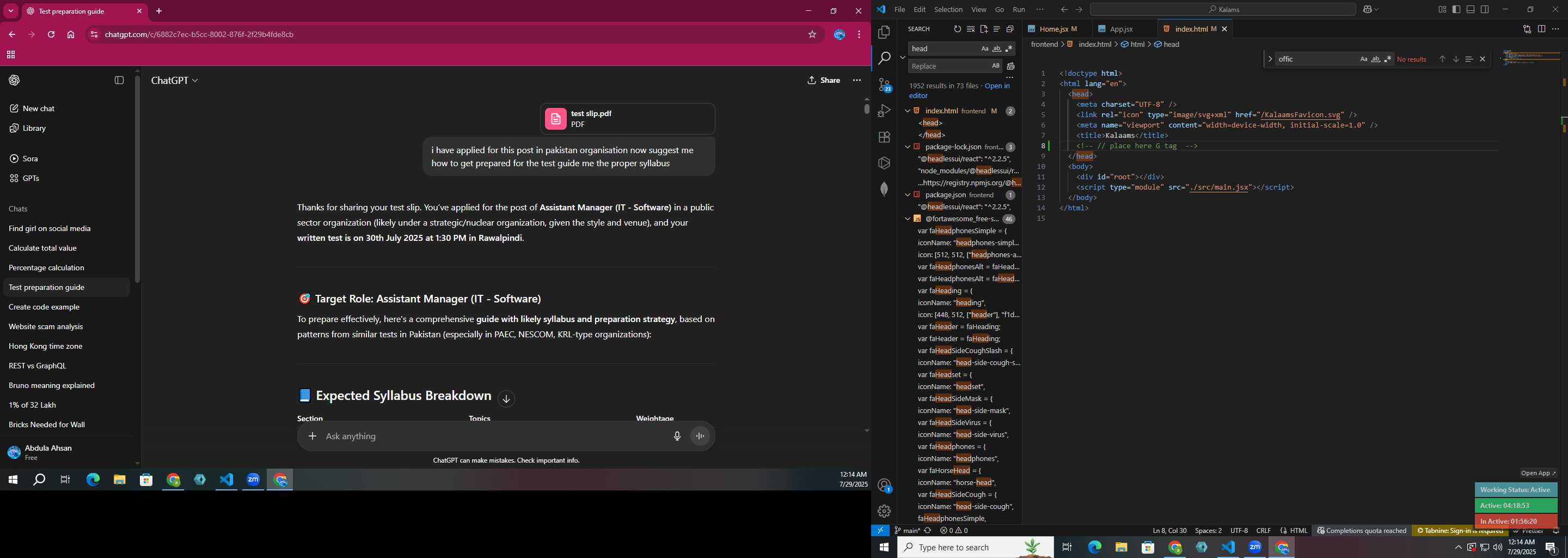The height and width of the screenshot is (558, 1568).
Task: Open changes compare icon in editor toolbar
Action: [1527, 29]
